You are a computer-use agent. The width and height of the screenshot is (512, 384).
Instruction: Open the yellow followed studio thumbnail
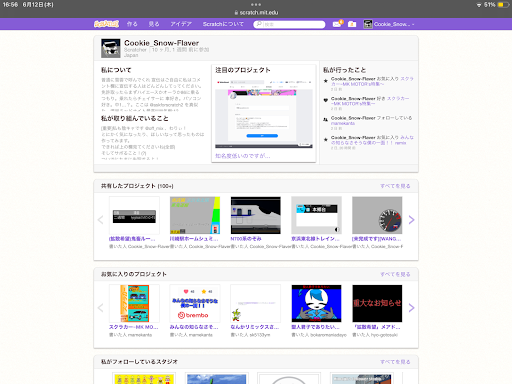144,379
